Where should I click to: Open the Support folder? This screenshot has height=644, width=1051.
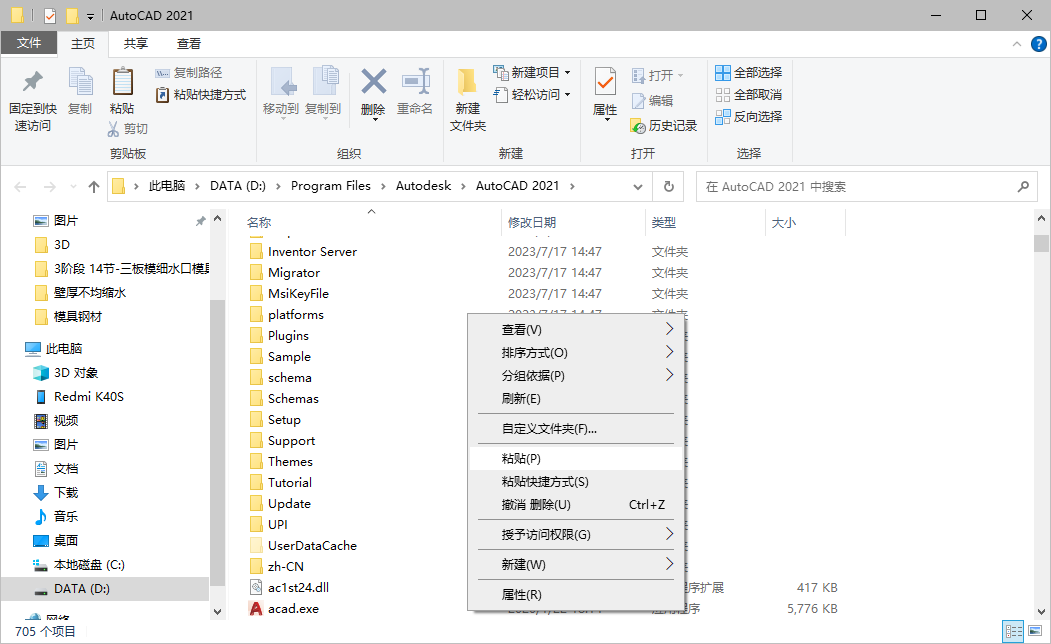tap(290, 440)
